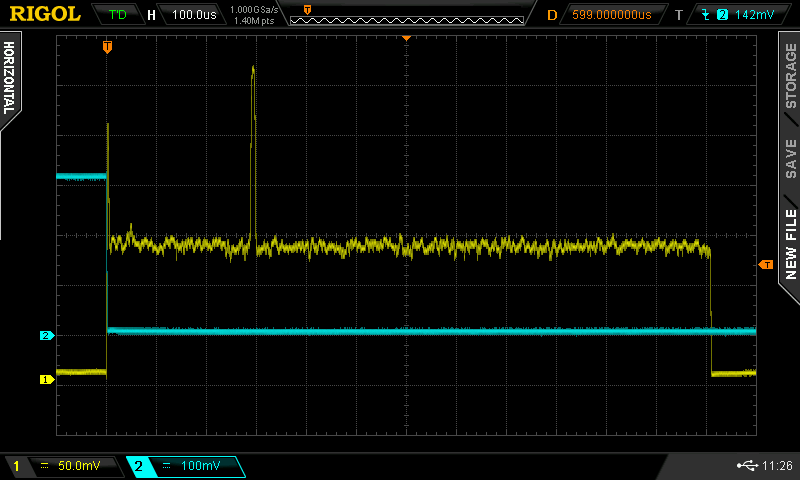The height and width of the screenshot is (480, 800).
Task: Click the falling-edge trigger slope icon
Action: pyautogui.click(x=706, y=15)
